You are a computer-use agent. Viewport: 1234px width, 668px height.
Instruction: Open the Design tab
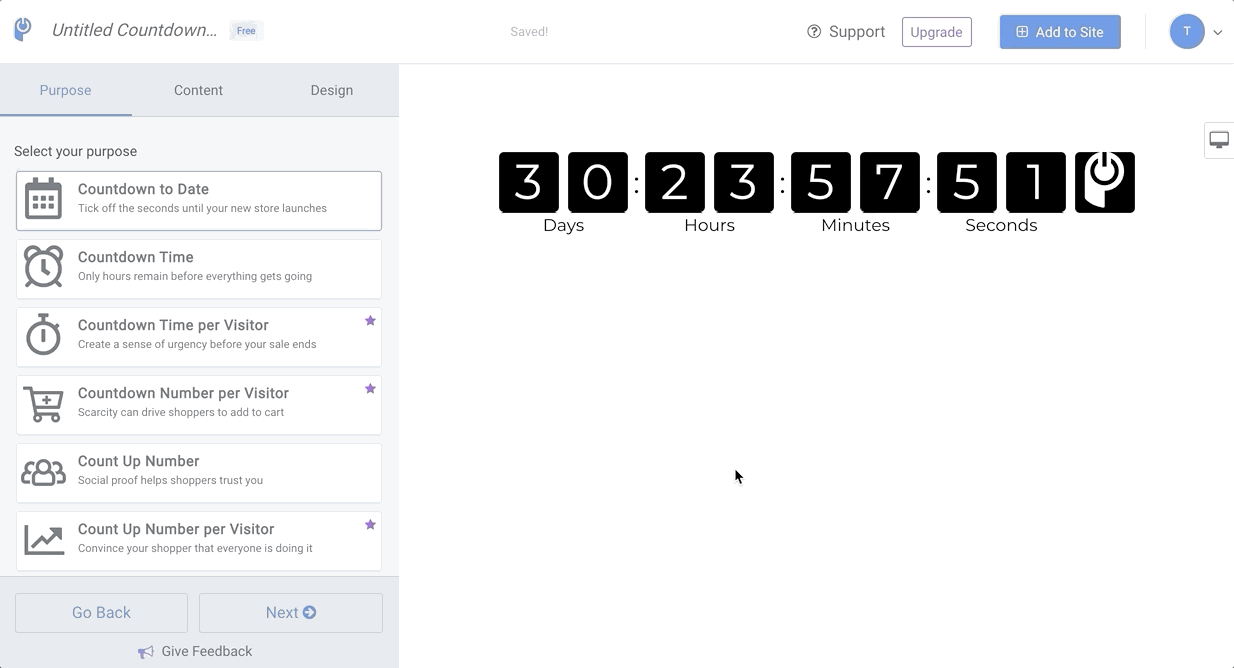331,90
